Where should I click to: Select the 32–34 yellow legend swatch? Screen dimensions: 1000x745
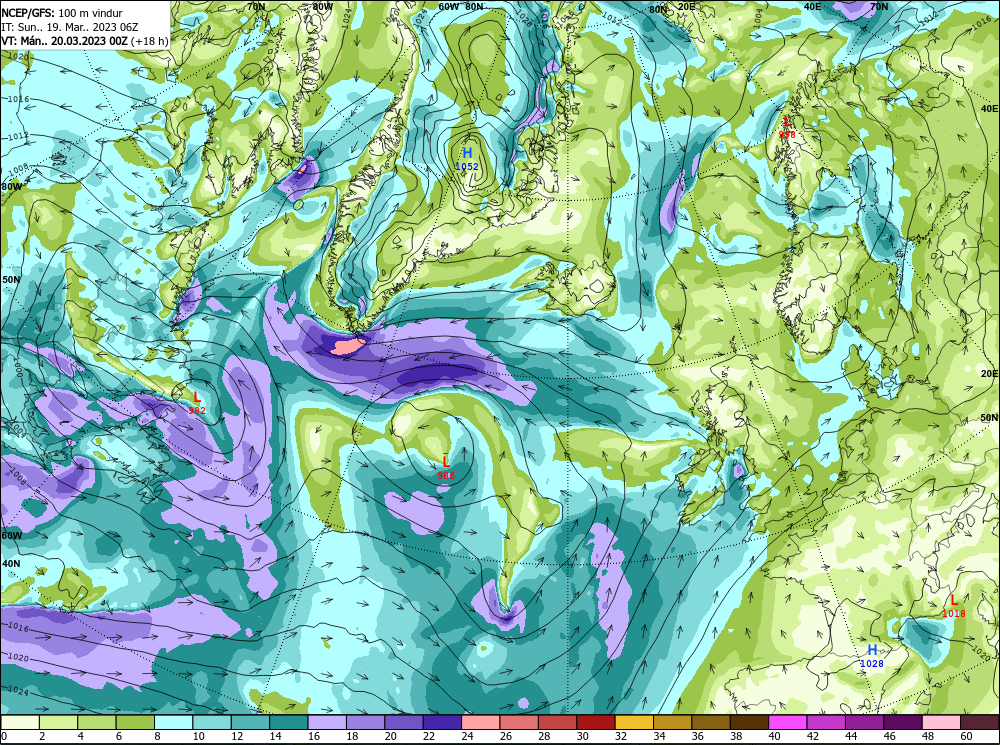click(x=634, y=722)
